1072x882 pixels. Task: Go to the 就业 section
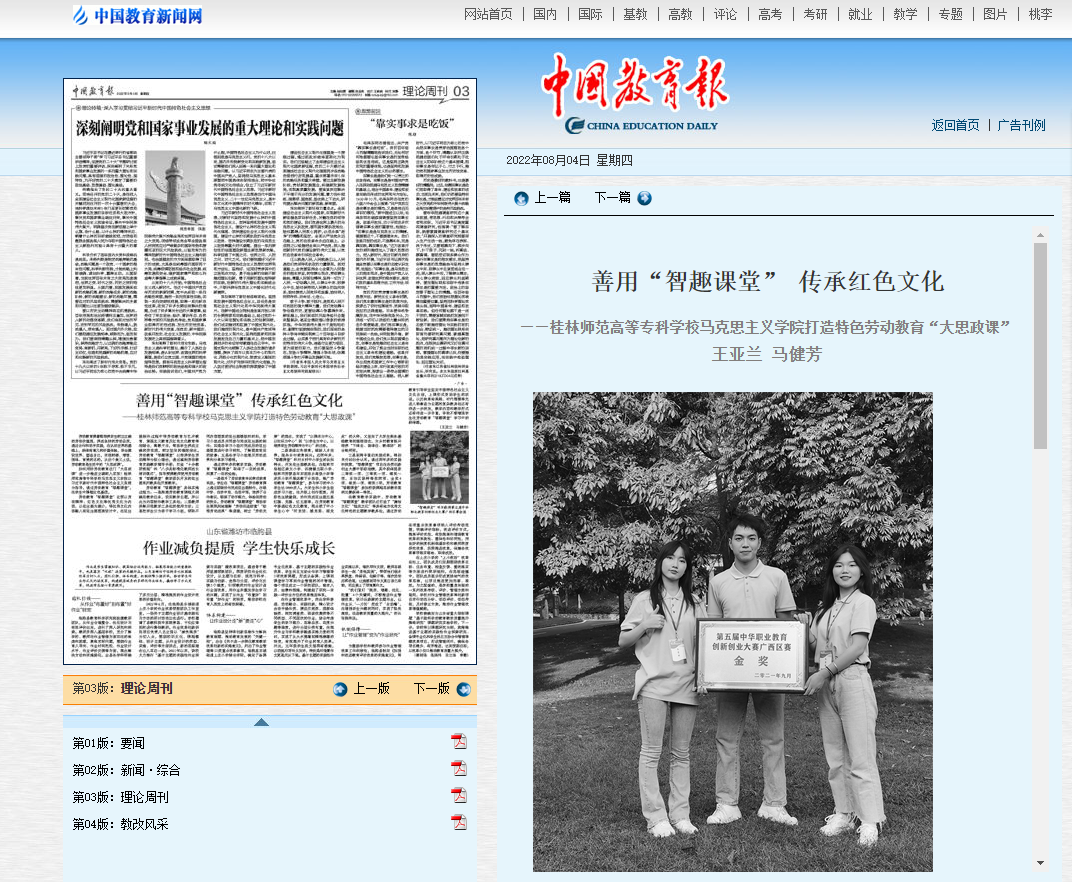pyautogui.click(x=860, y=14)
